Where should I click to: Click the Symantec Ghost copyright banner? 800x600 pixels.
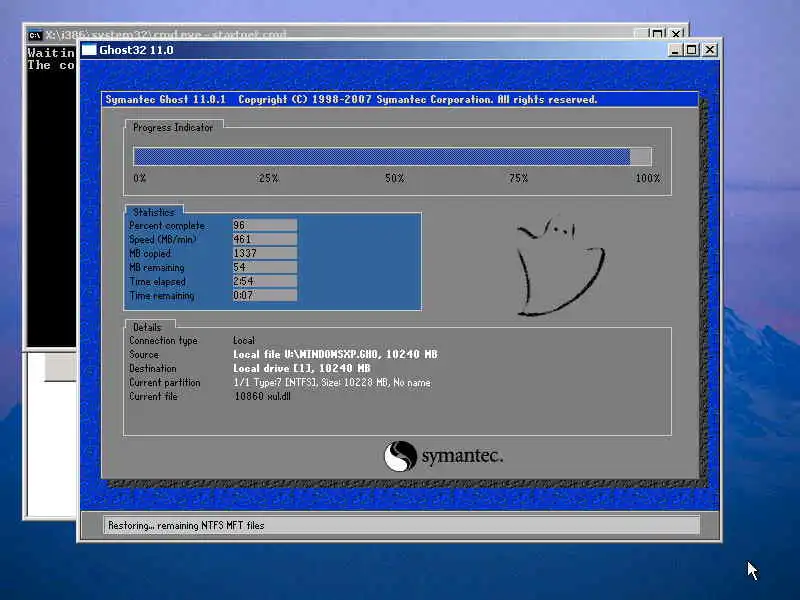[399, 99]
